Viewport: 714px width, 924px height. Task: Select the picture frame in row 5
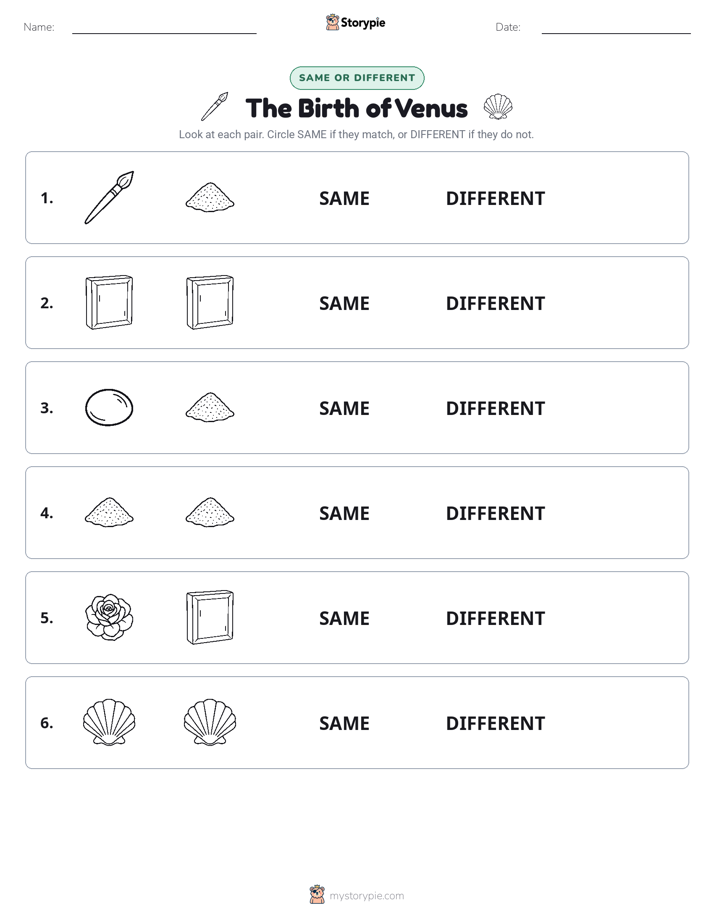(210, 617)
